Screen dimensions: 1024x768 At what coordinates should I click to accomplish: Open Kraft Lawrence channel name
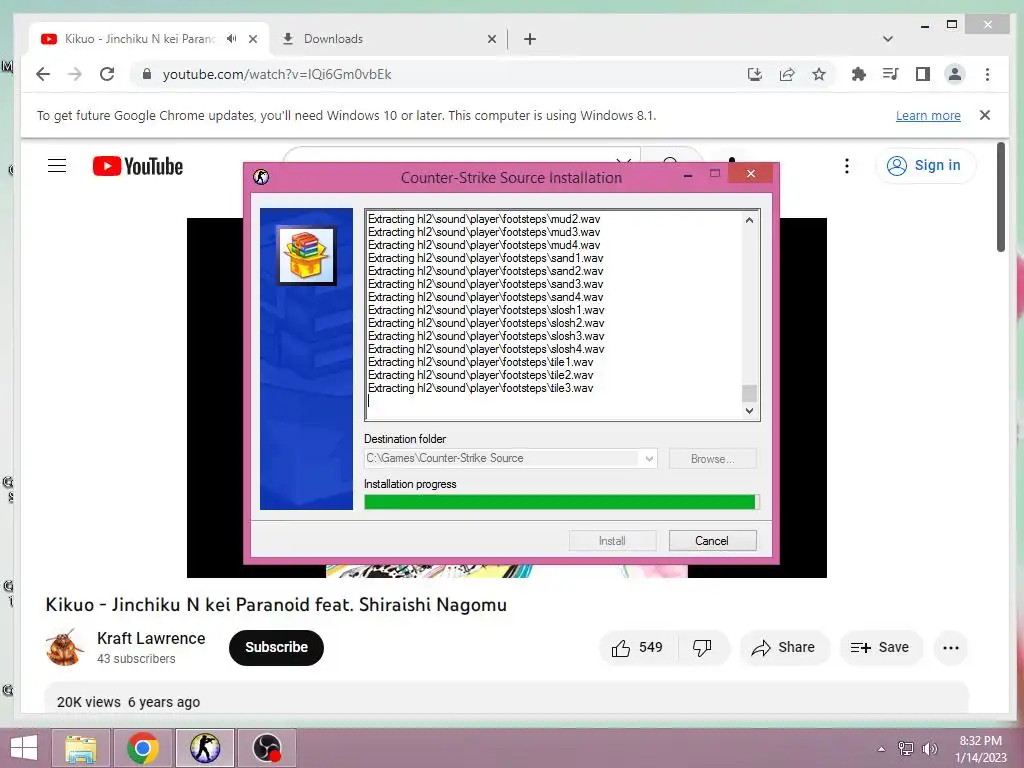coord(151,639)
